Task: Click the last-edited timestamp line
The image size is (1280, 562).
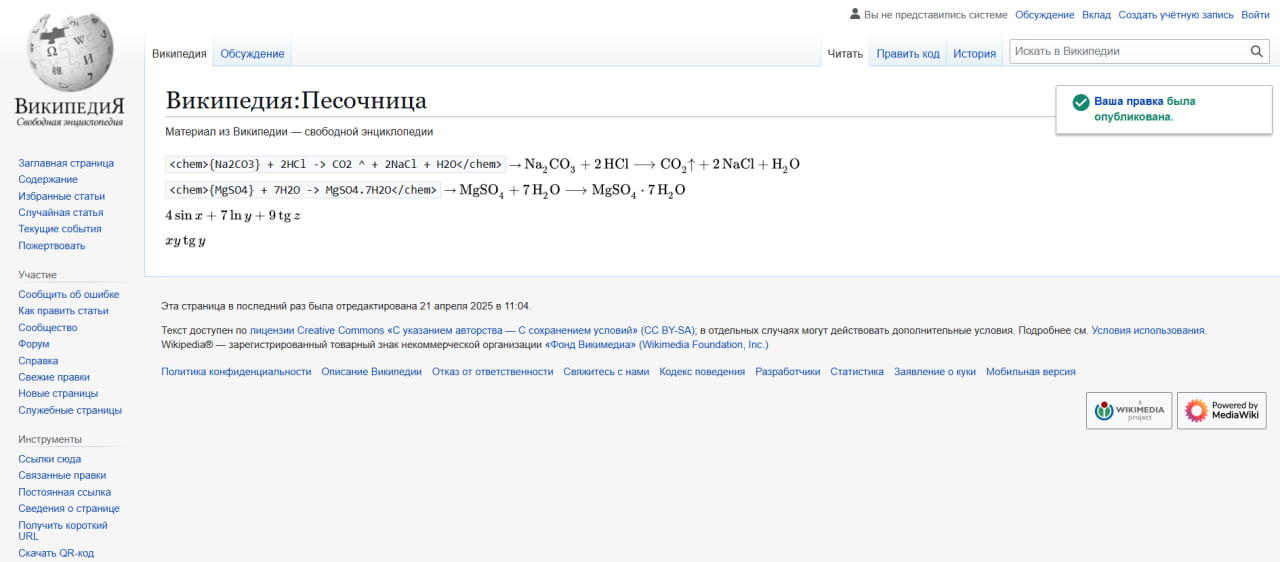Action: (x=346, y=306)
